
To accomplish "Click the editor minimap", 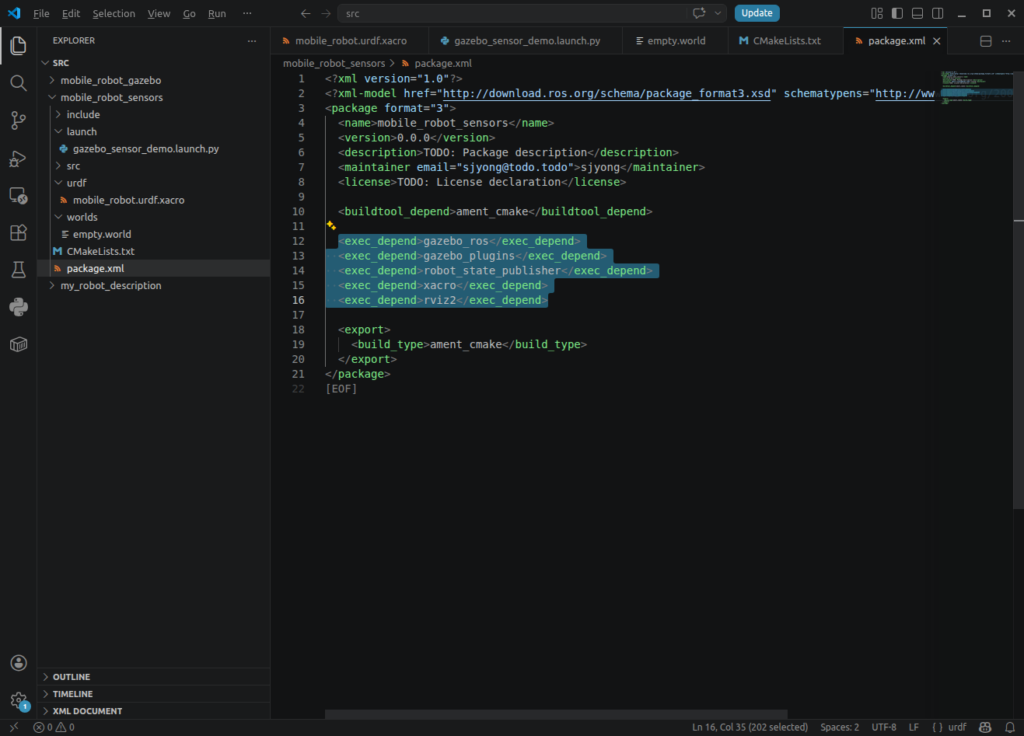I will tap(976, 87).
